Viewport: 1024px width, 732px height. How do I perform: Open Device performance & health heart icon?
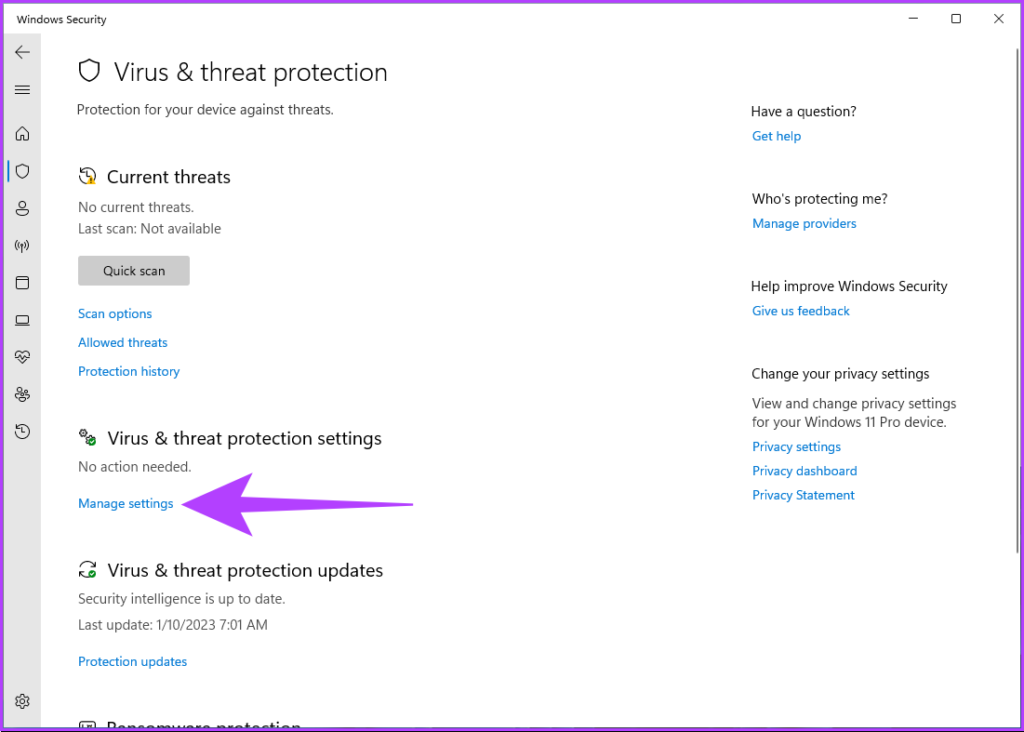pyautogui.click(x=22, y=357)
